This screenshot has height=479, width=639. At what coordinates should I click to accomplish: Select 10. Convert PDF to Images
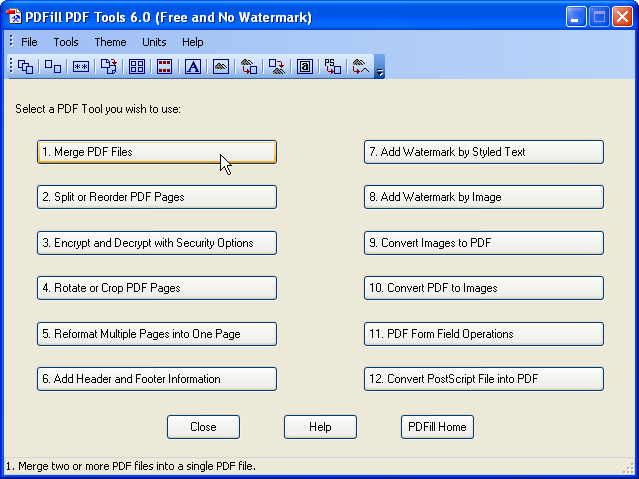(484, 288)
